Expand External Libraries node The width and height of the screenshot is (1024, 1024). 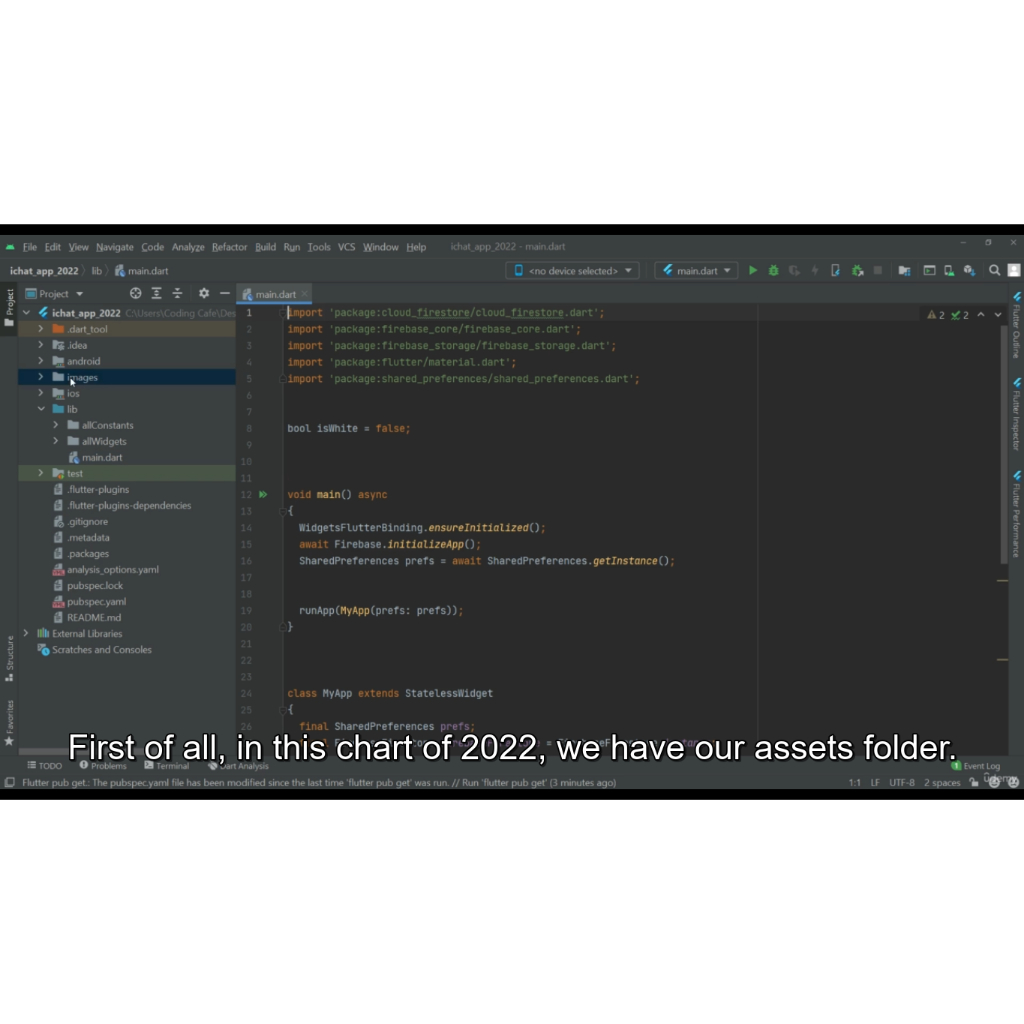26,633
